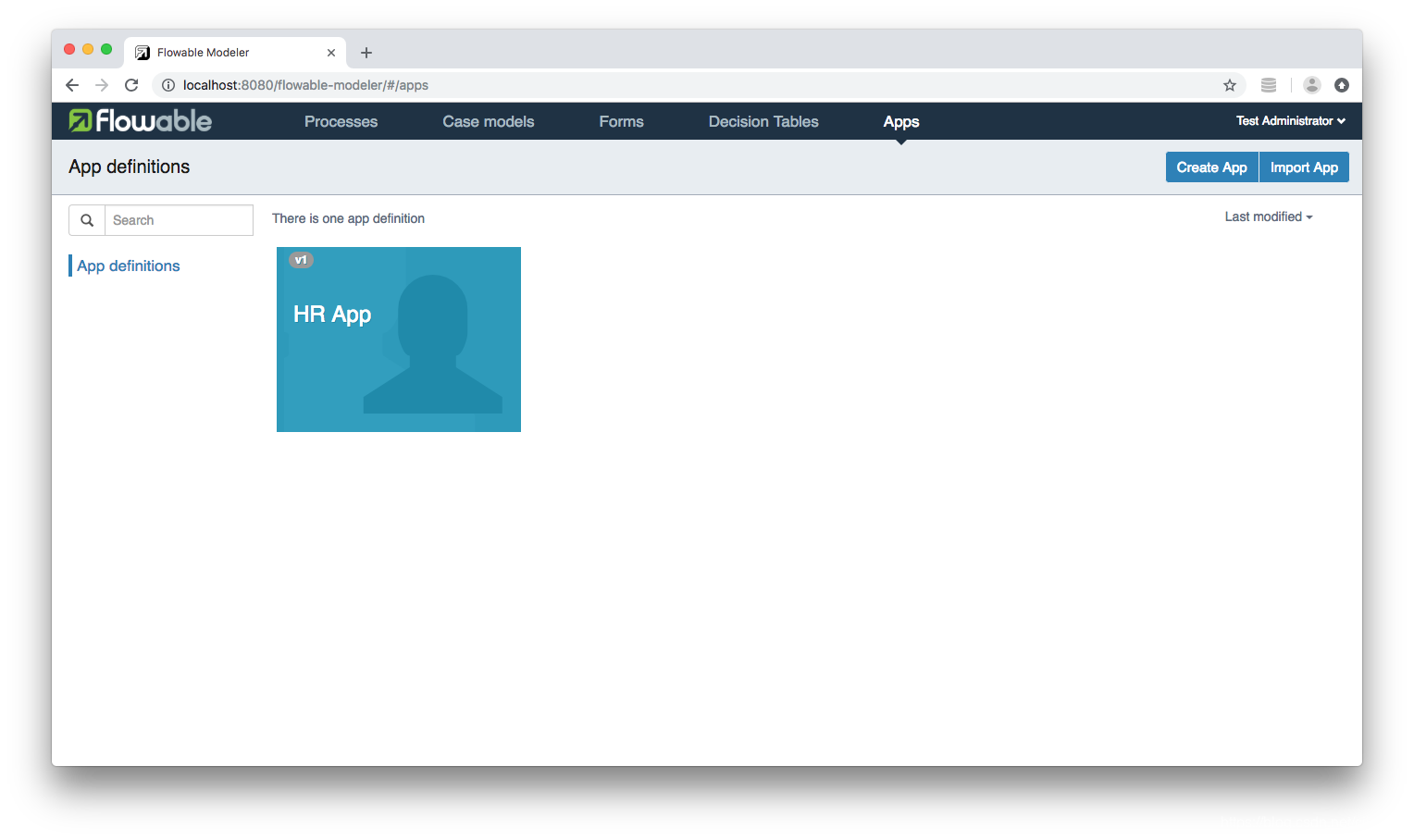
Task: Click the v1 version badge
Action: 301,260
